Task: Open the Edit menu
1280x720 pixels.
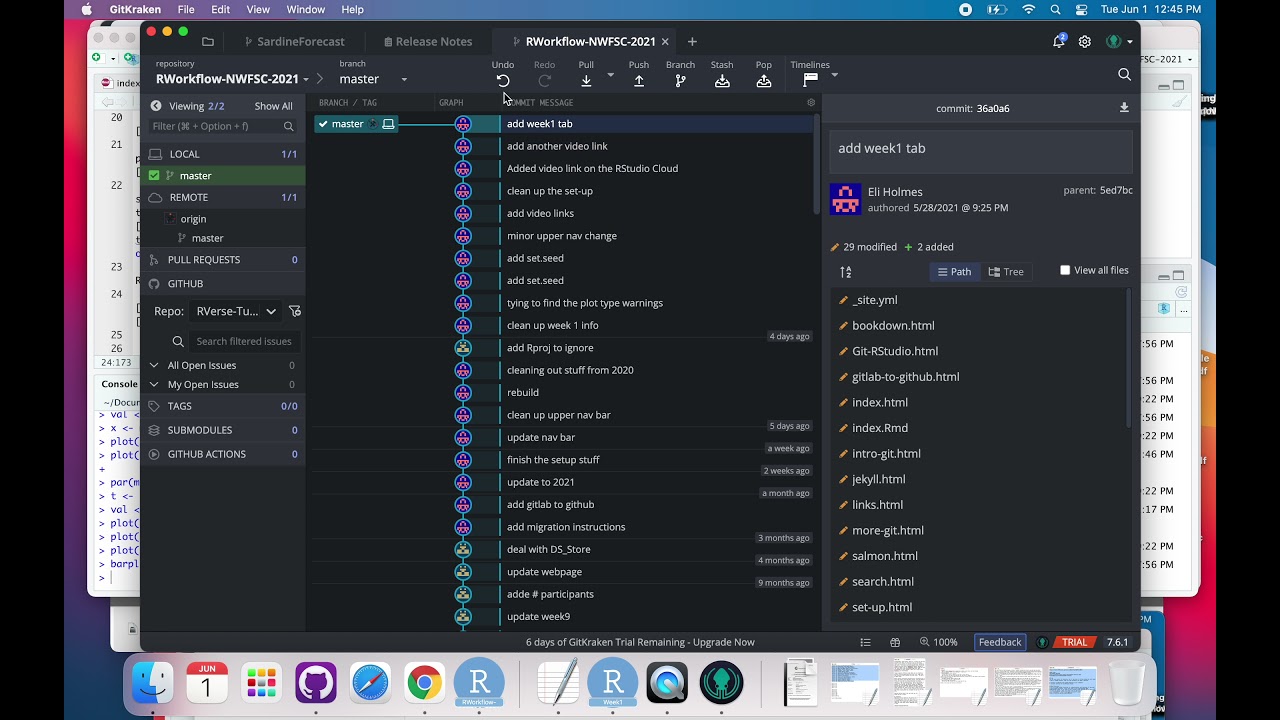Action: pos(221,9)
